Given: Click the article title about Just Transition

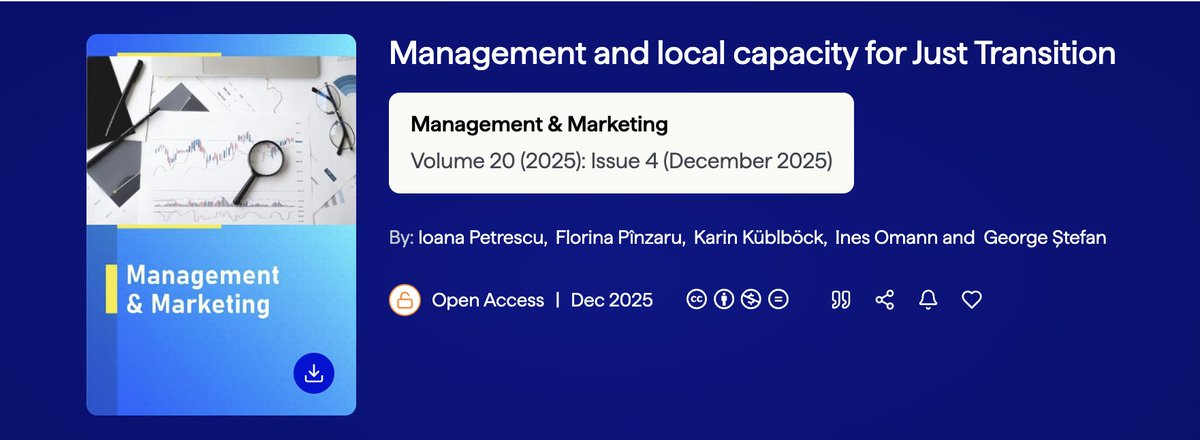Looking at the screenshot, I should point(752,52).
